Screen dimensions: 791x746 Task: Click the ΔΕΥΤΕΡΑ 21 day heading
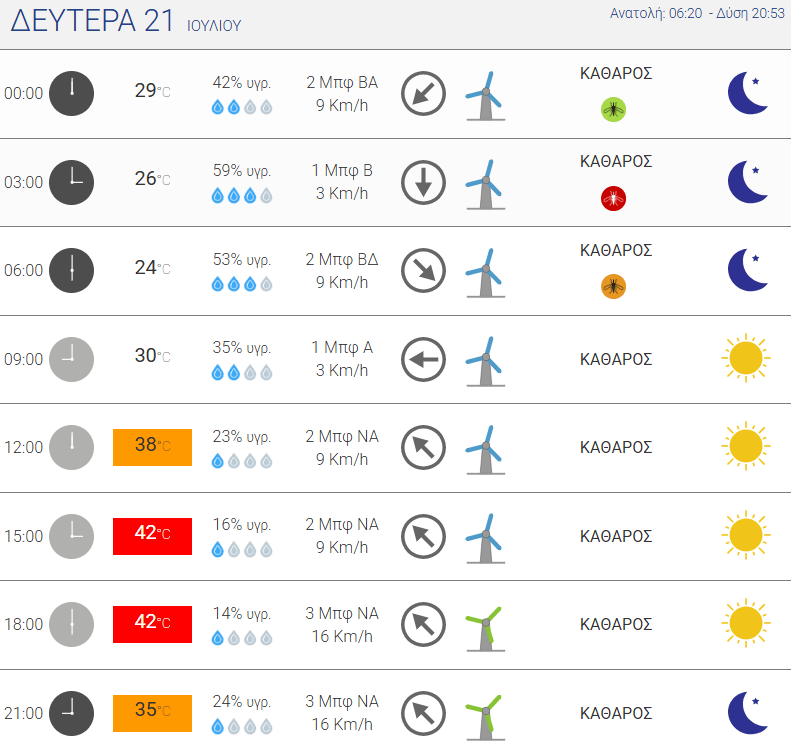click(x=92, y=21)
